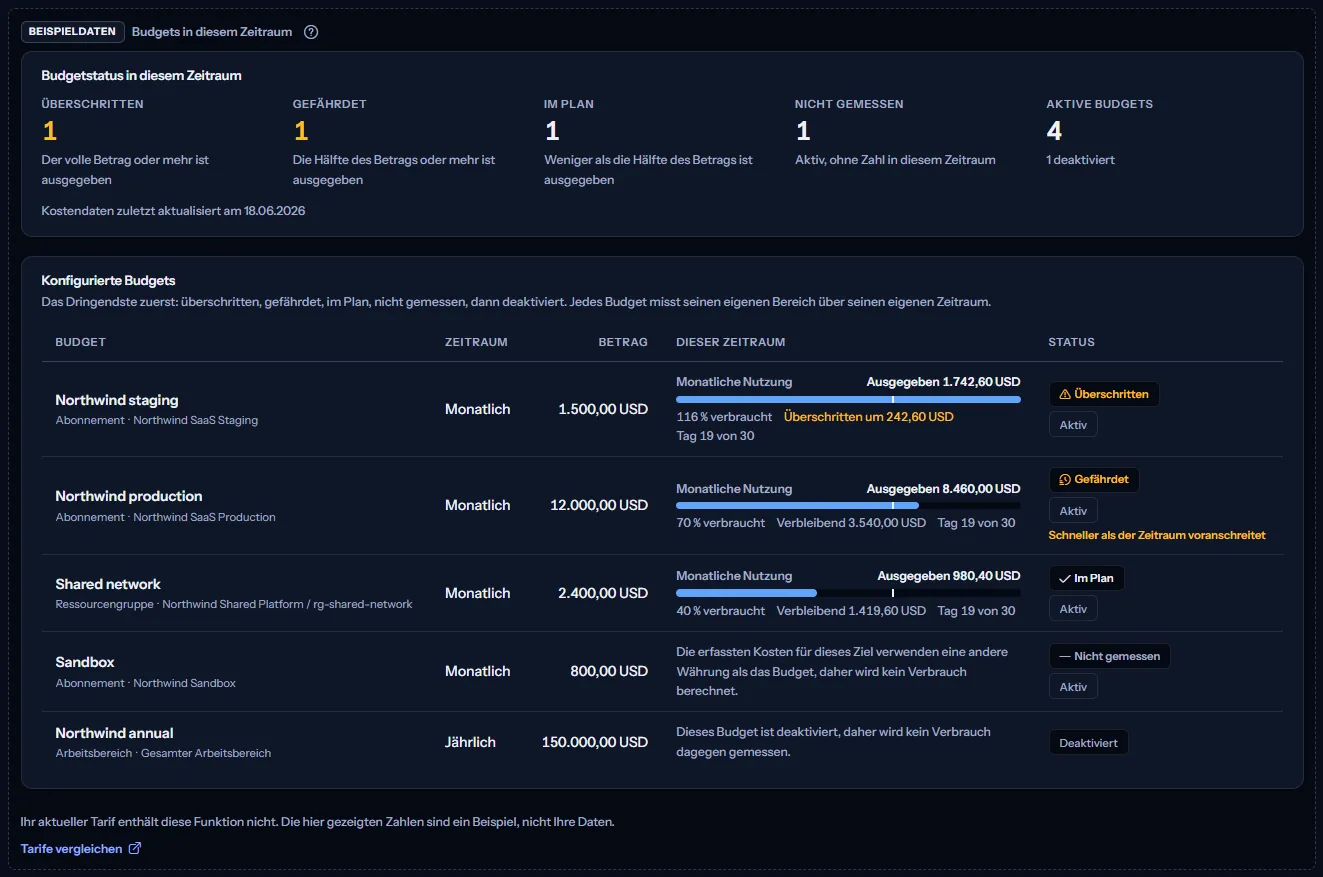Screen dimensions: 1323x877
Task: Click the text Überschritten um 242,60 USD
Action: pos(869,416)
